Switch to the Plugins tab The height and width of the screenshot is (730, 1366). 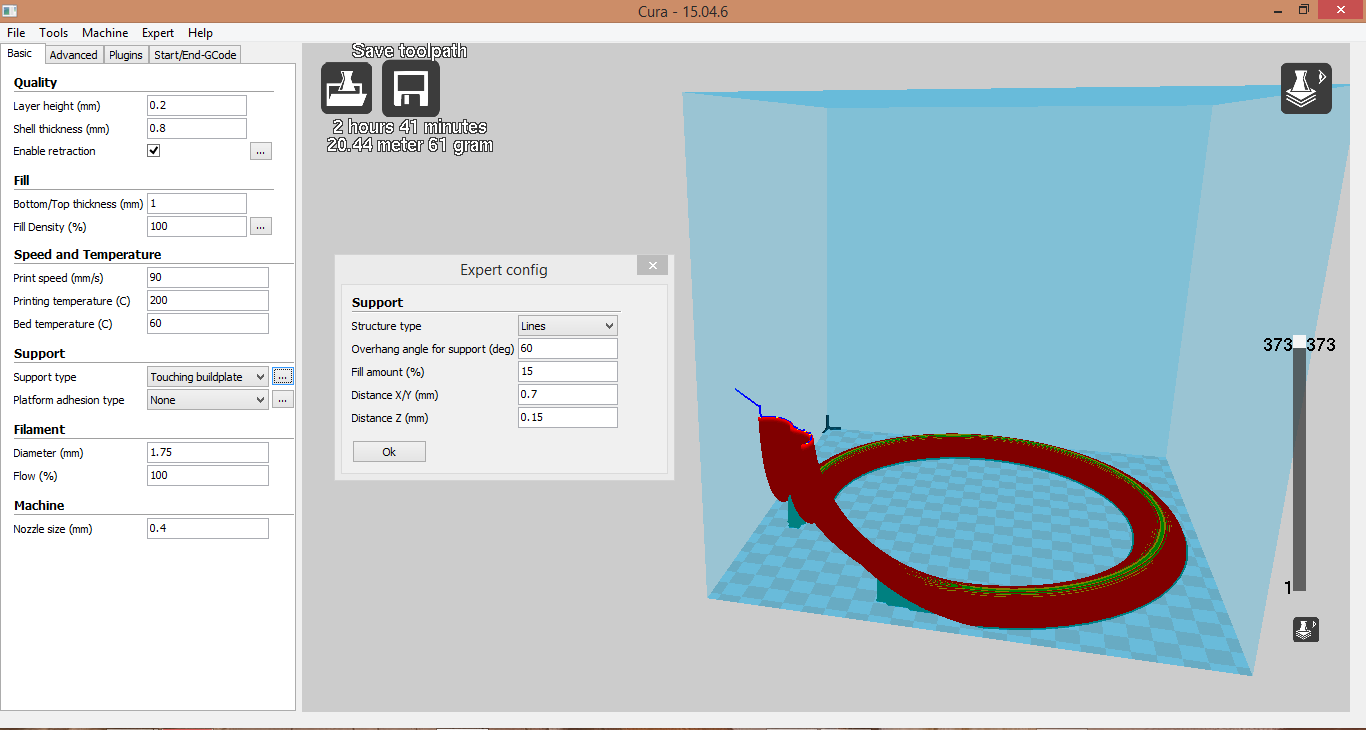tap(126, 55)
